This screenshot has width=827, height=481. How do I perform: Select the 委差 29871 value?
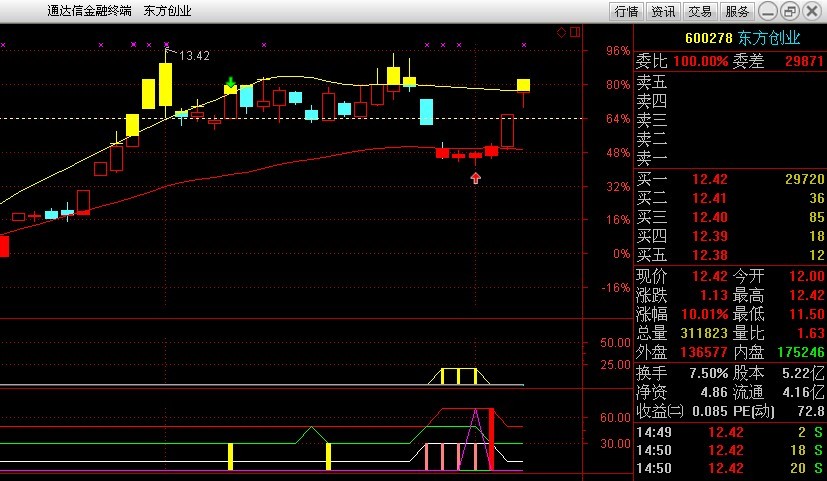coord(804,61)
